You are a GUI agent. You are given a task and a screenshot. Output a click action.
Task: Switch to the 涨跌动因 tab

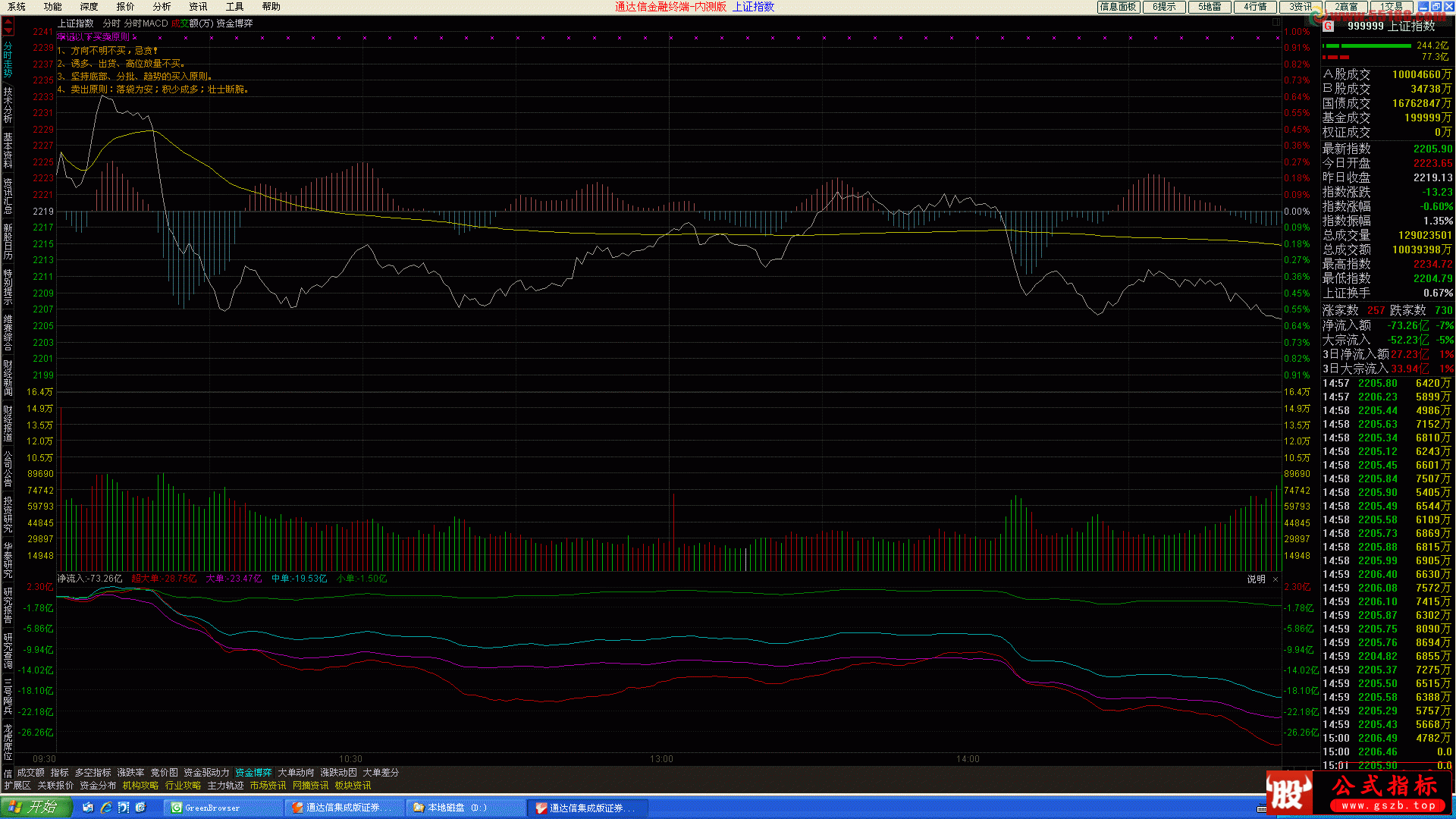339,773
